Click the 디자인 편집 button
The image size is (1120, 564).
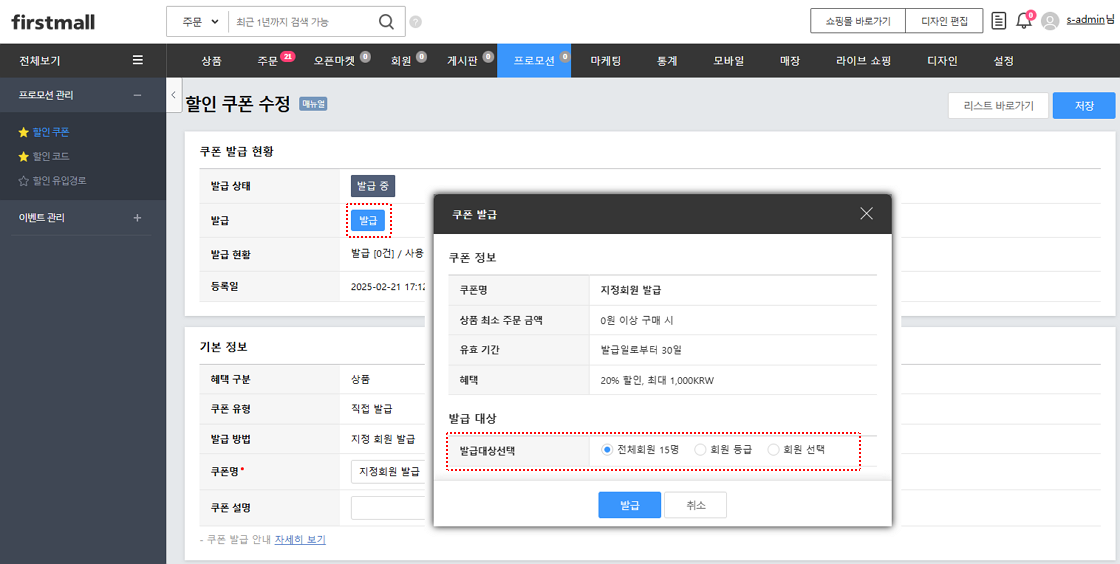(x=944, y=21)
